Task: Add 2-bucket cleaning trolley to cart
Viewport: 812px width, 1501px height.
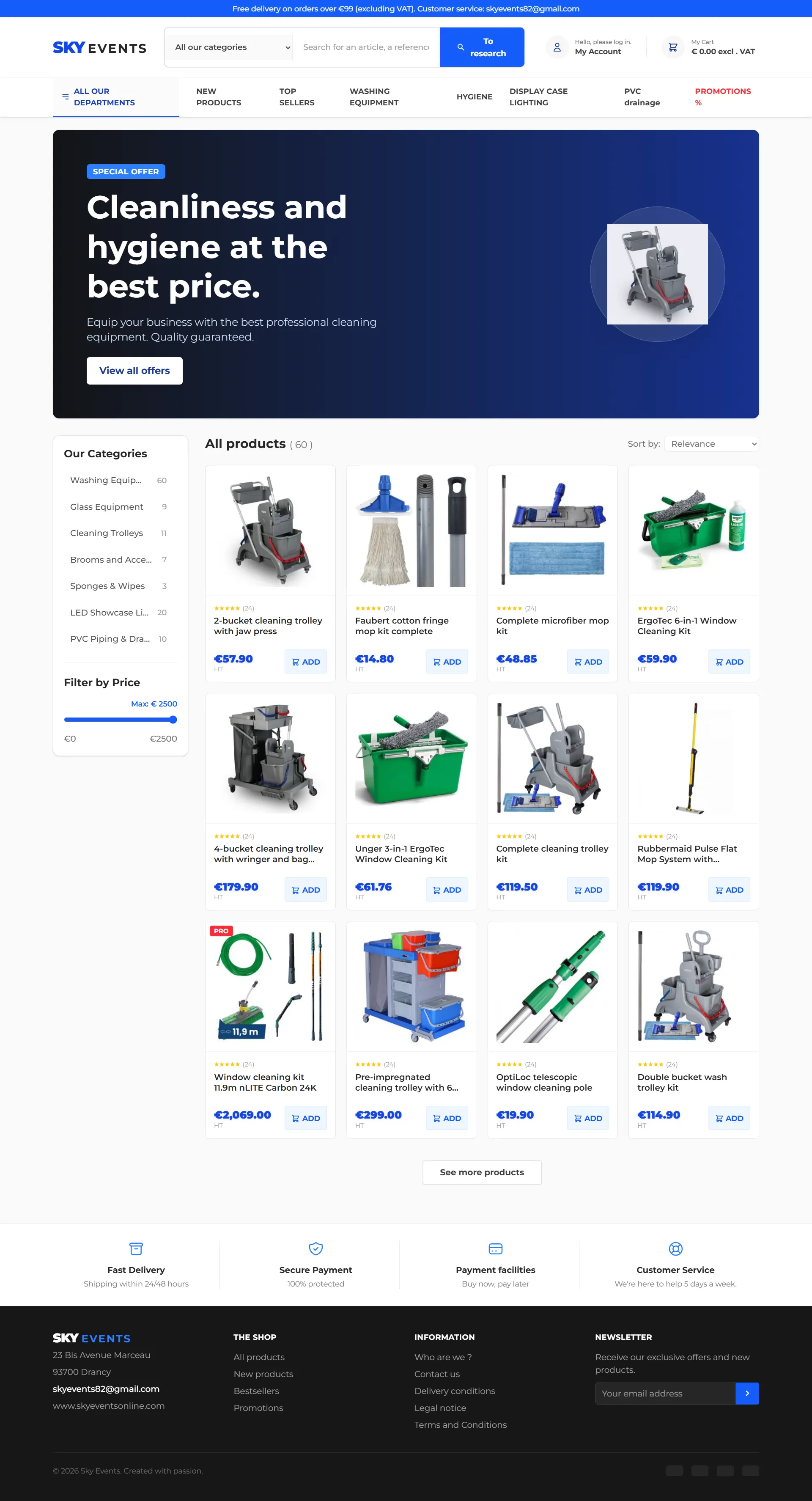Action: (x=305, y=661)
